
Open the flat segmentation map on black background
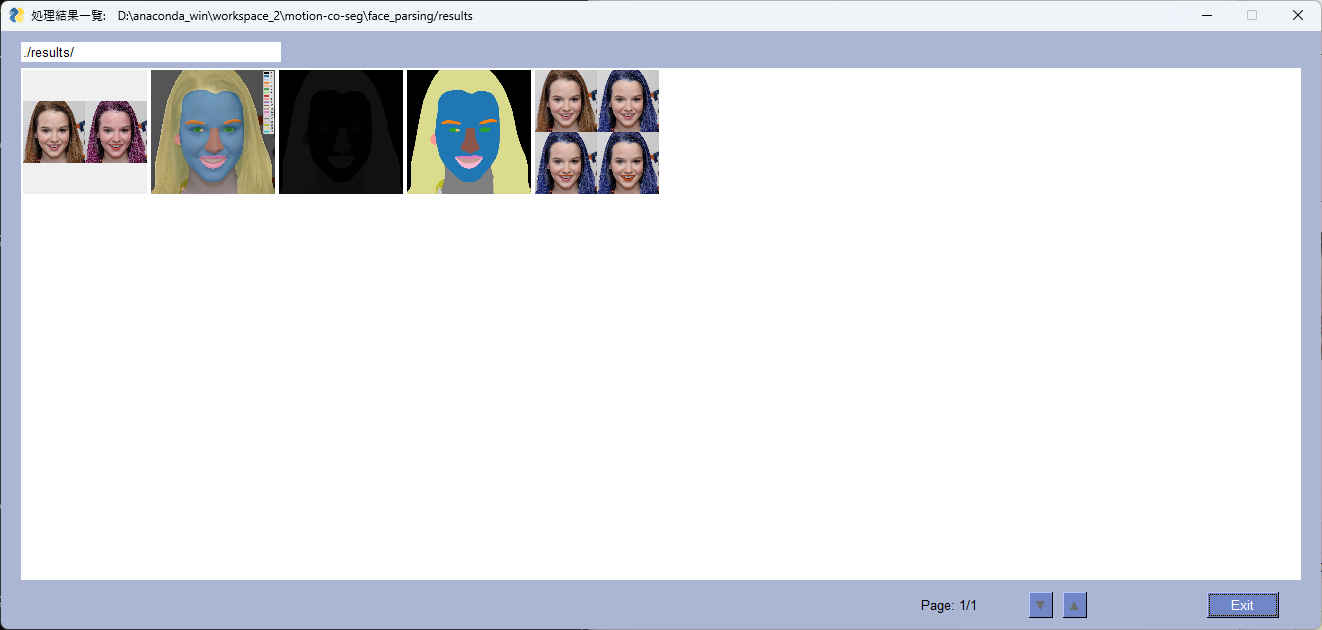468,132
